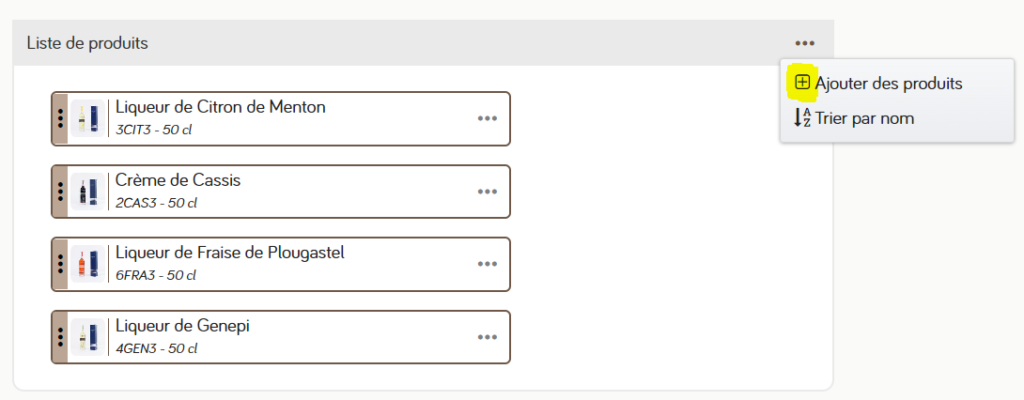Click the Crème de Cassis bottle thumbnail

click(88, 192)
